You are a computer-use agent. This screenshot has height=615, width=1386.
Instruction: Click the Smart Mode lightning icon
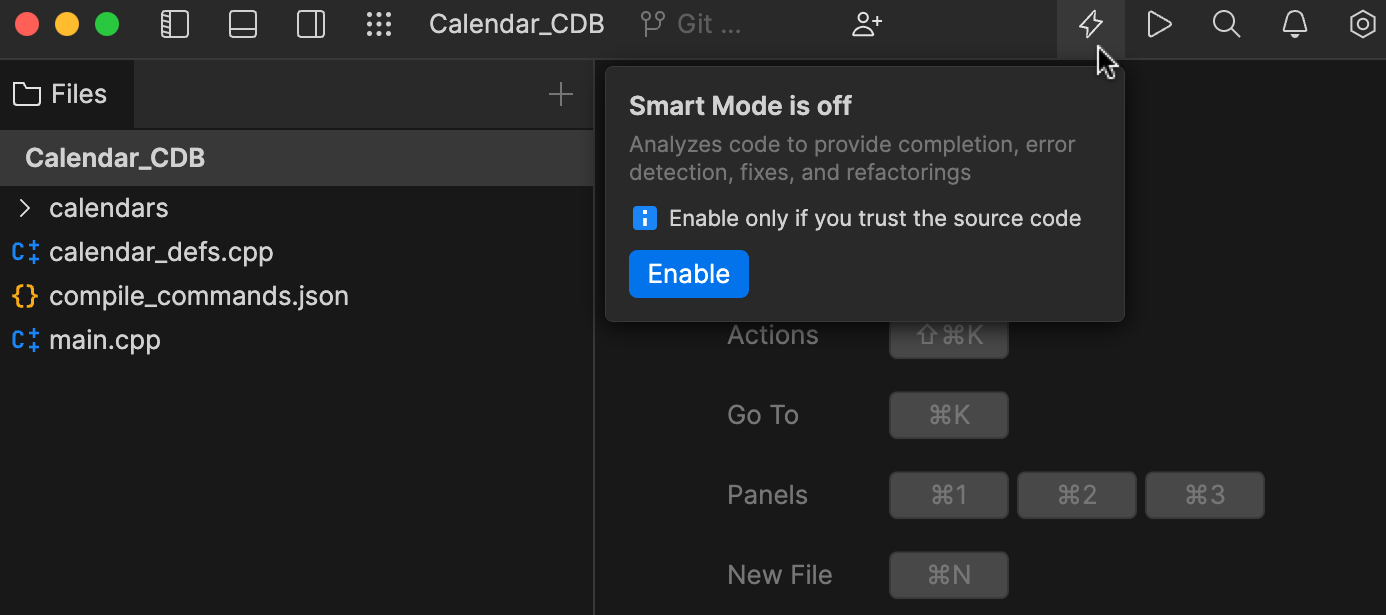(1090, 24)
